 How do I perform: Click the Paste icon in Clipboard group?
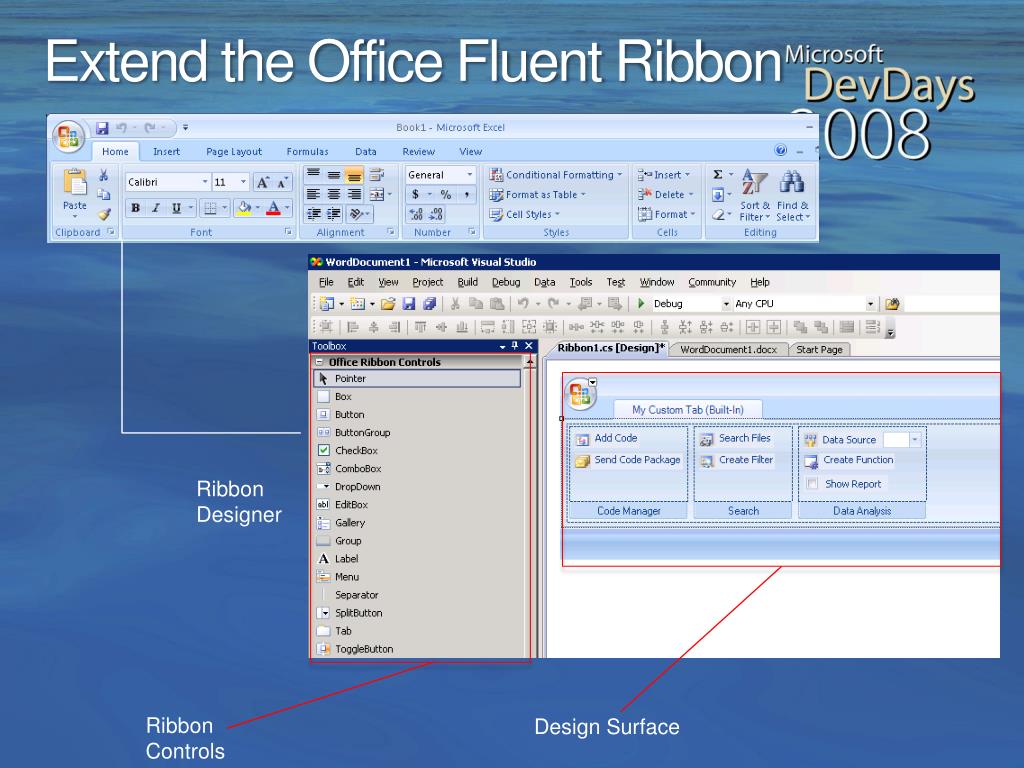(x=74, y=183)
